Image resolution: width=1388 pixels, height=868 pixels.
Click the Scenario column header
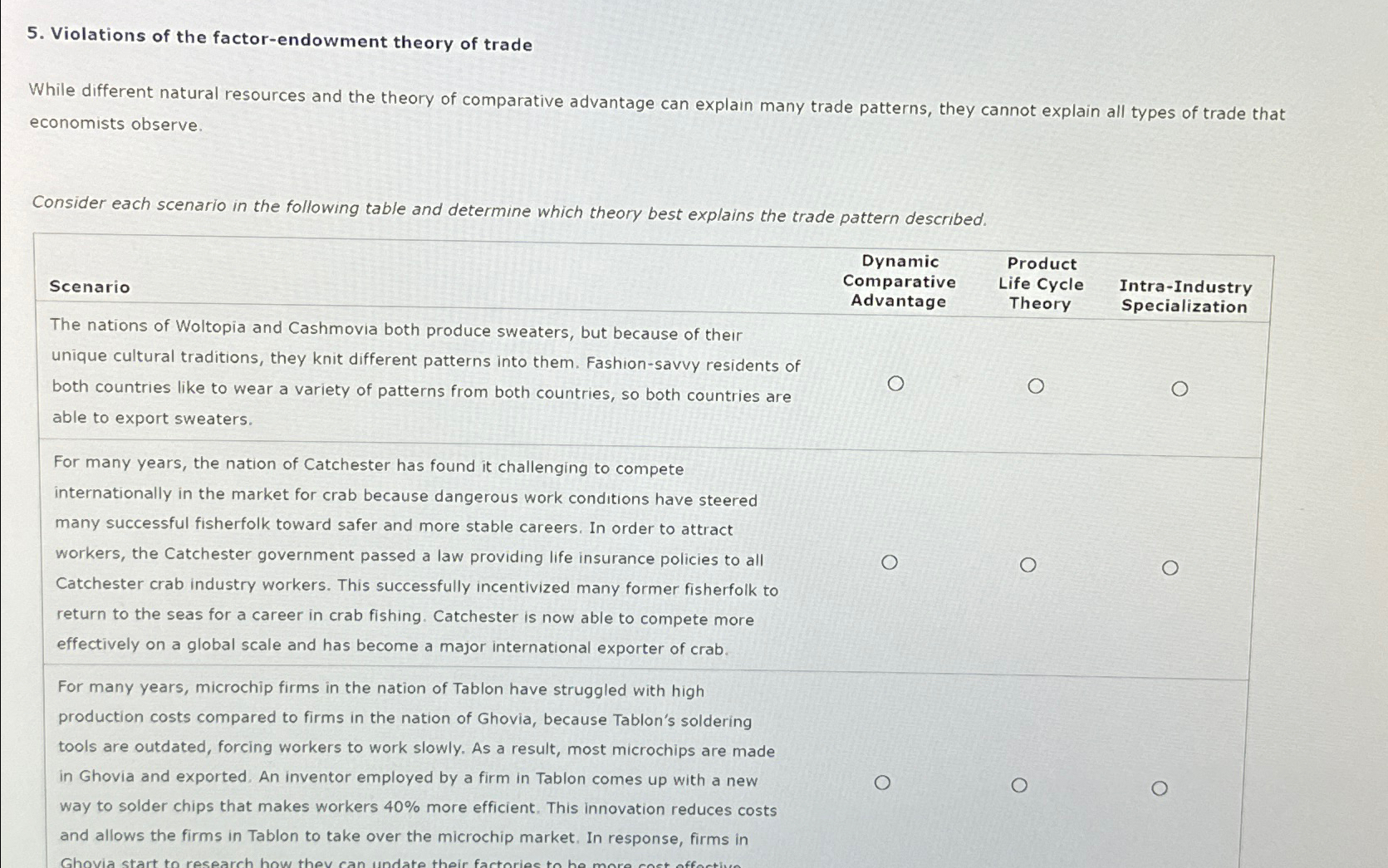89,287
